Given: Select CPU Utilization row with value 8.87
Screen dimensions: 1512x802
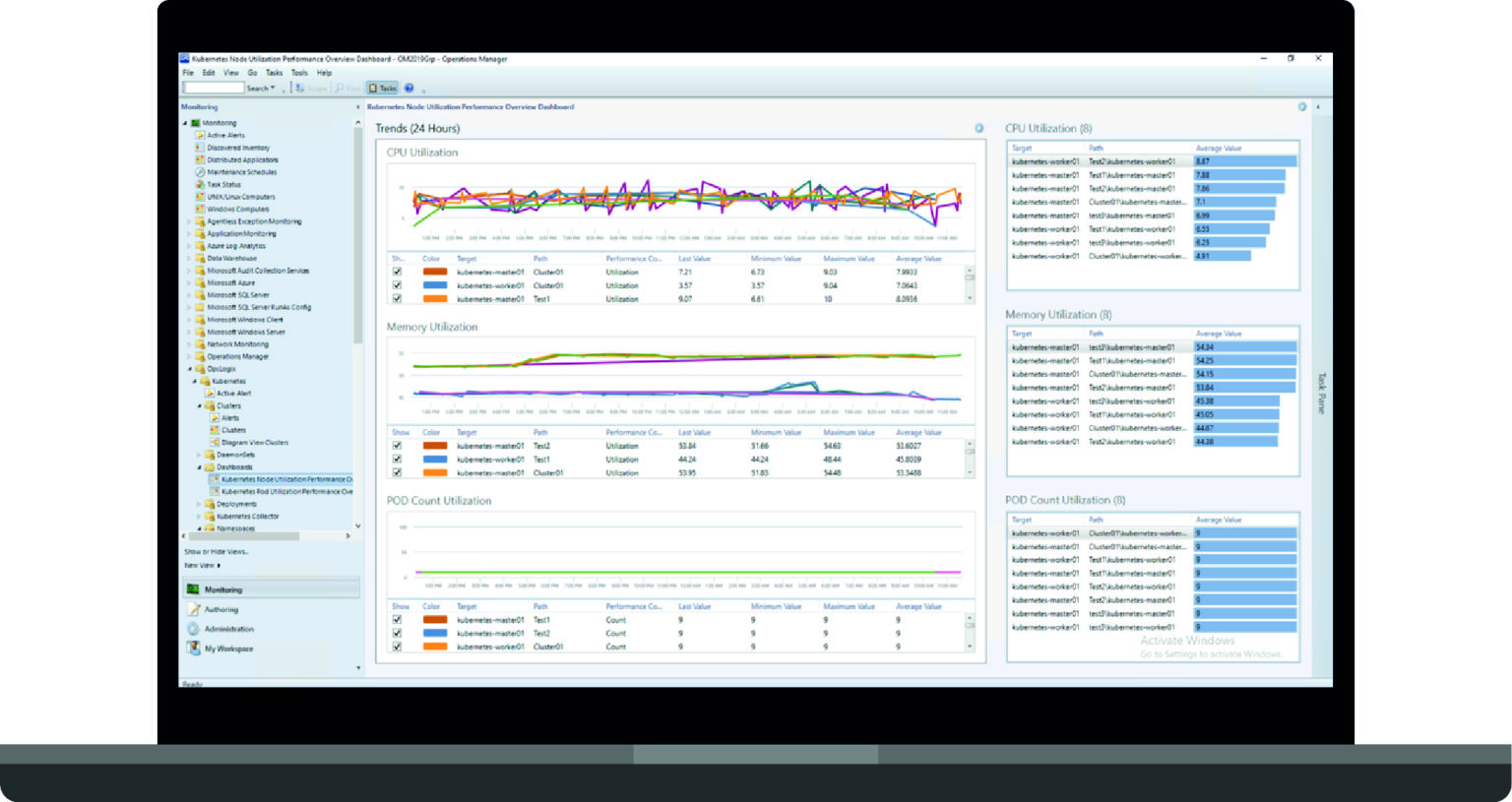Looking at the screenshot, I should (1153, 161).
